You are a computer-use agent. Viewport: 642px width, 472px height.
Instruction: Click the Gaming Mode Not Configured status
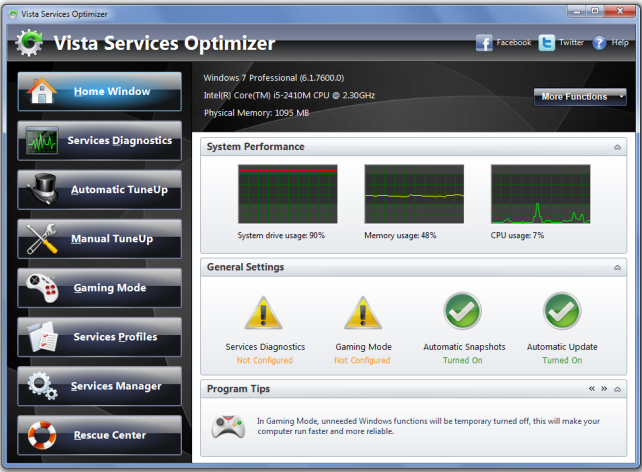[x=362, y=360]
